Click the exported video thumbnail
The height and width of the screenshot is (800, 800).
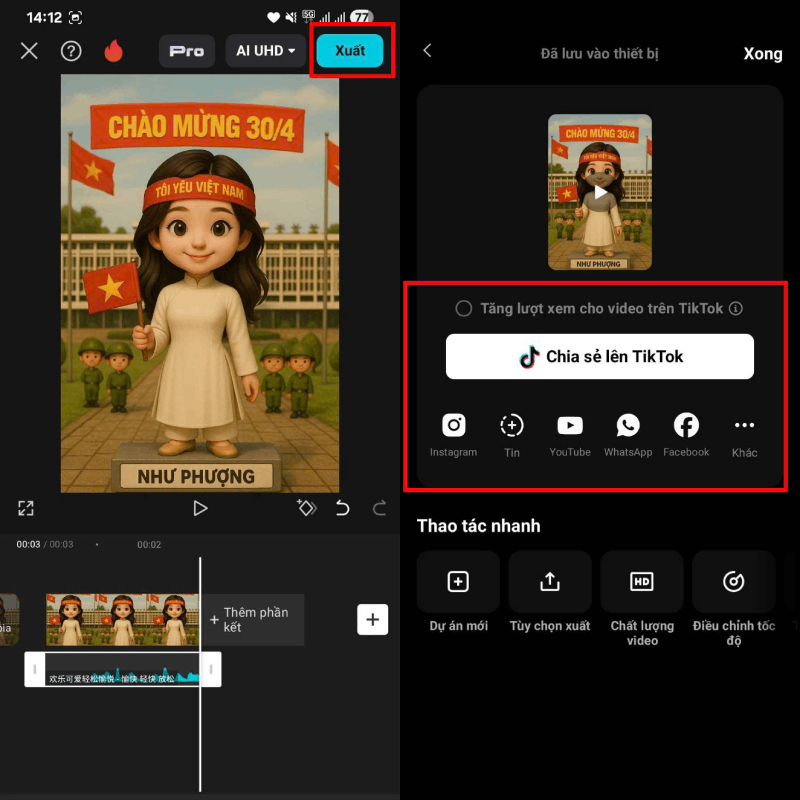(x=599, y=192)
